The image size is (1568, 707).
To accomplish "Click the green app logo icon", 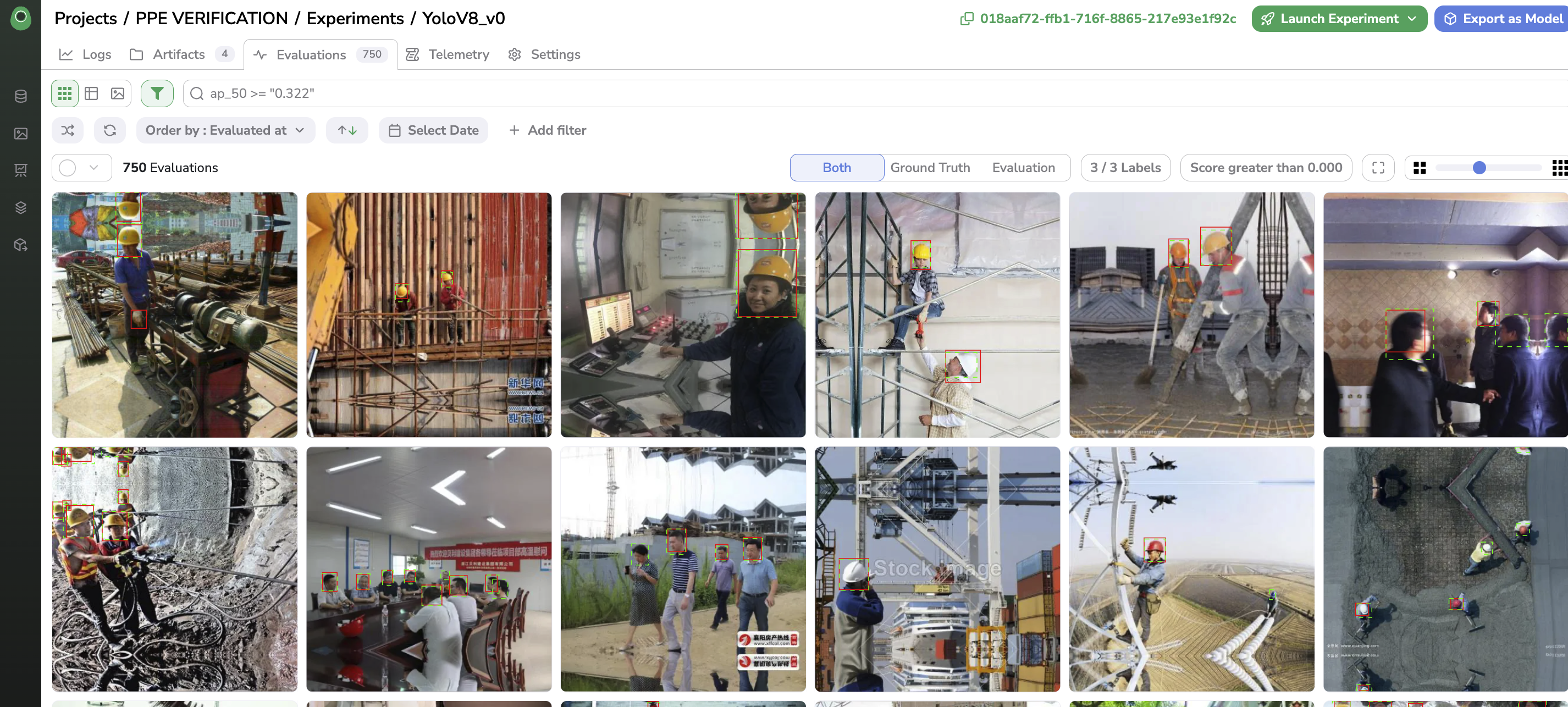I will click(x=21, y=18).
